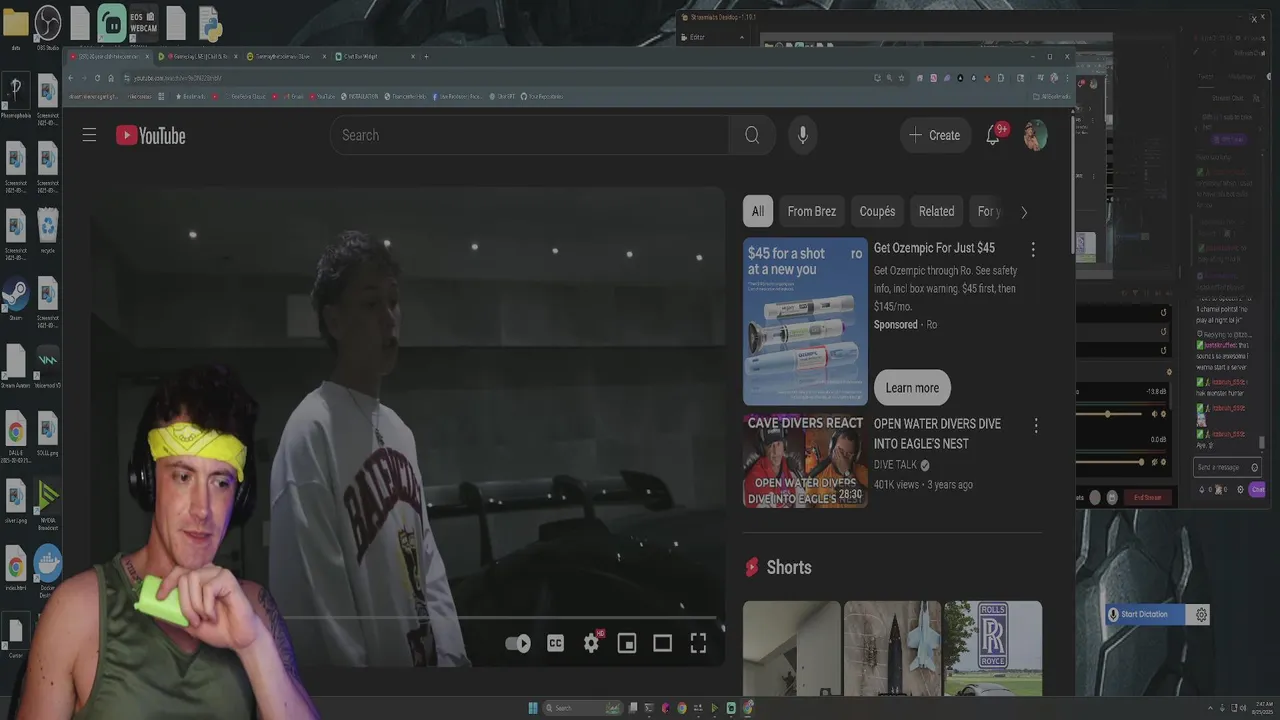Click the Cave Divers React thumbnail
The width and height of the screenshot is (1280, 720).
(805, 461)
